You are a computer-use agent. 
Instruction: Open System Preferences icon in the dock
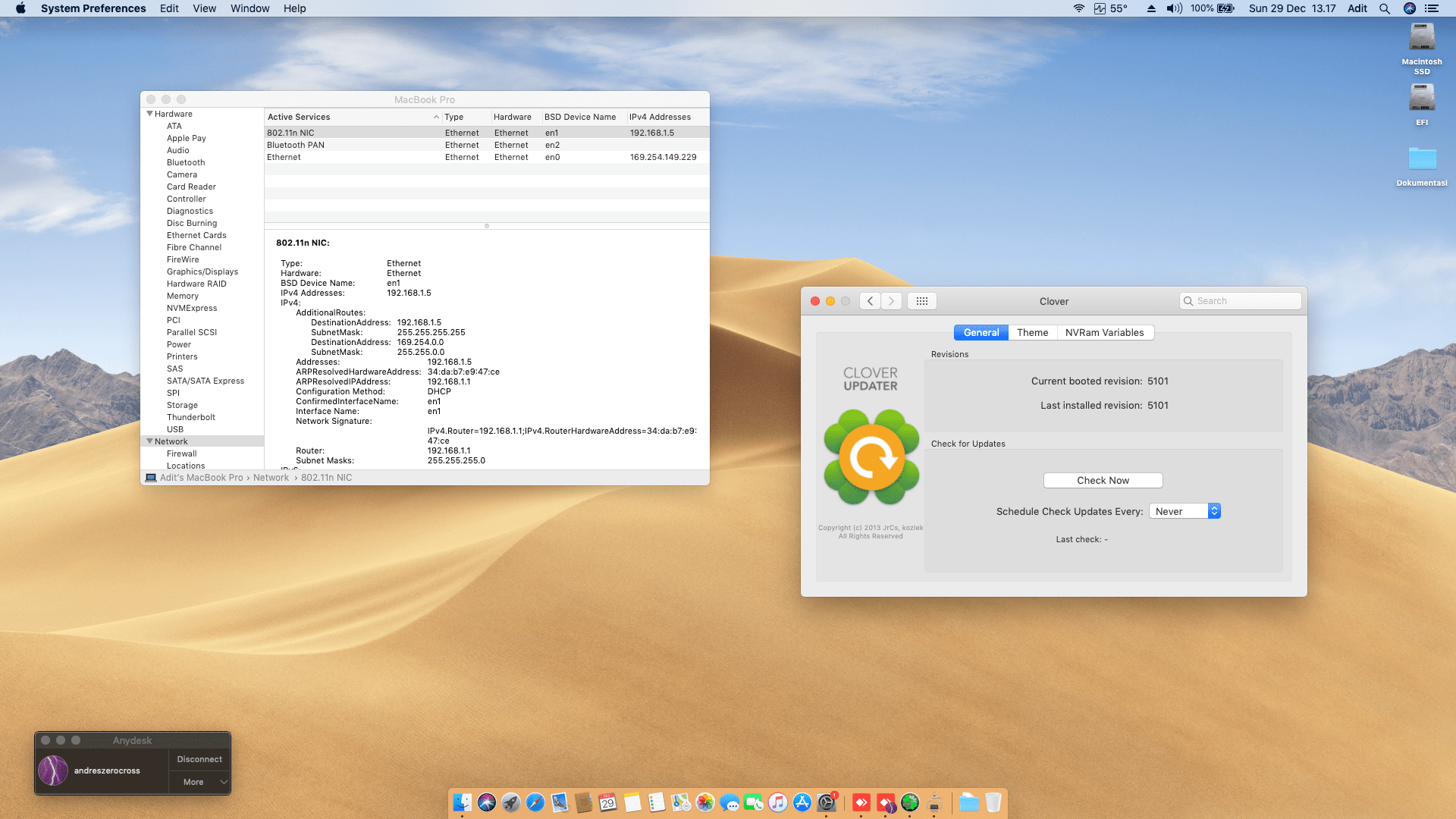(x=827, y=802)
